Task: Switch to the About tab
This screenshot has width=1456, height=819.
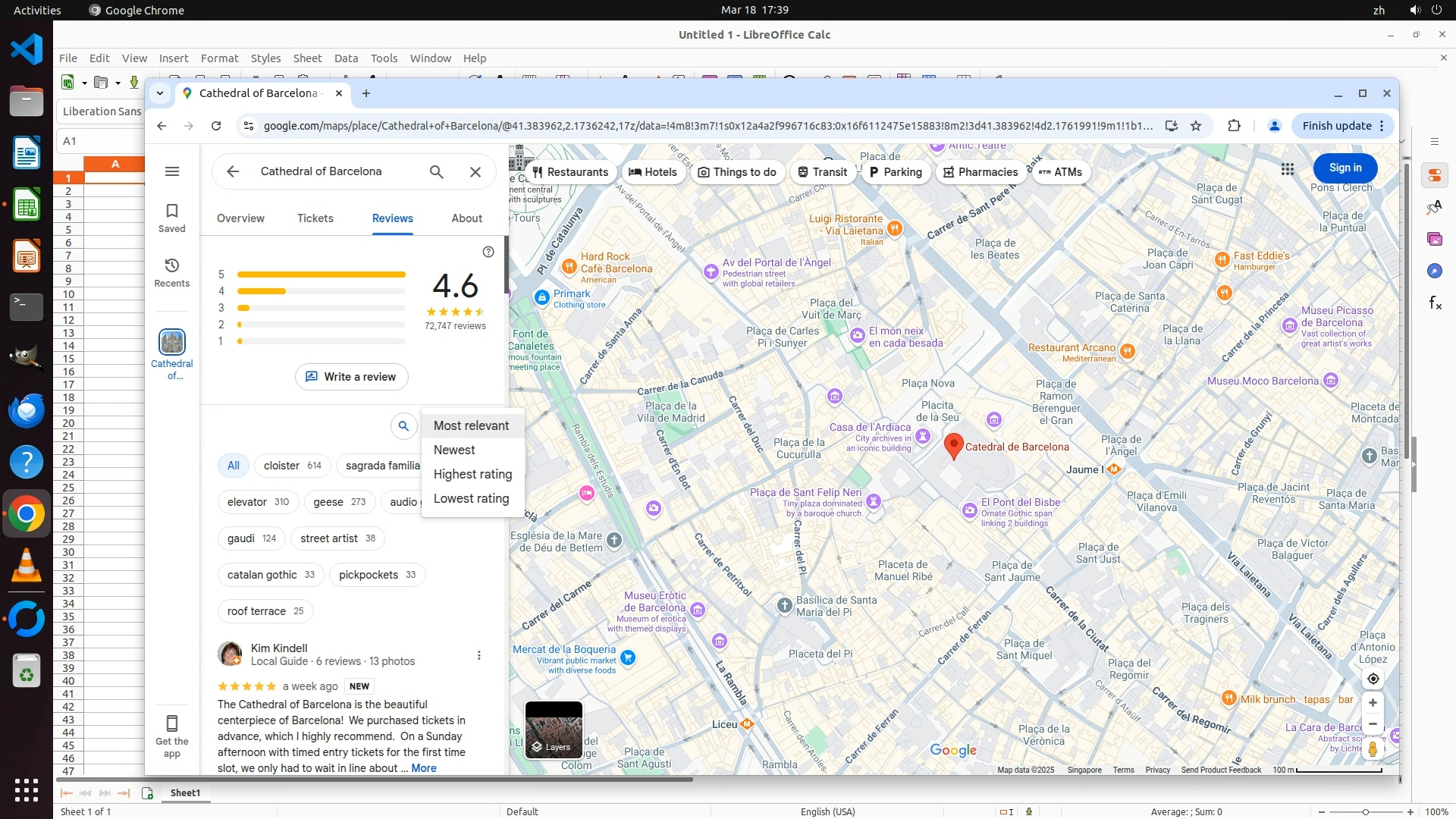Action: (466, 218)
